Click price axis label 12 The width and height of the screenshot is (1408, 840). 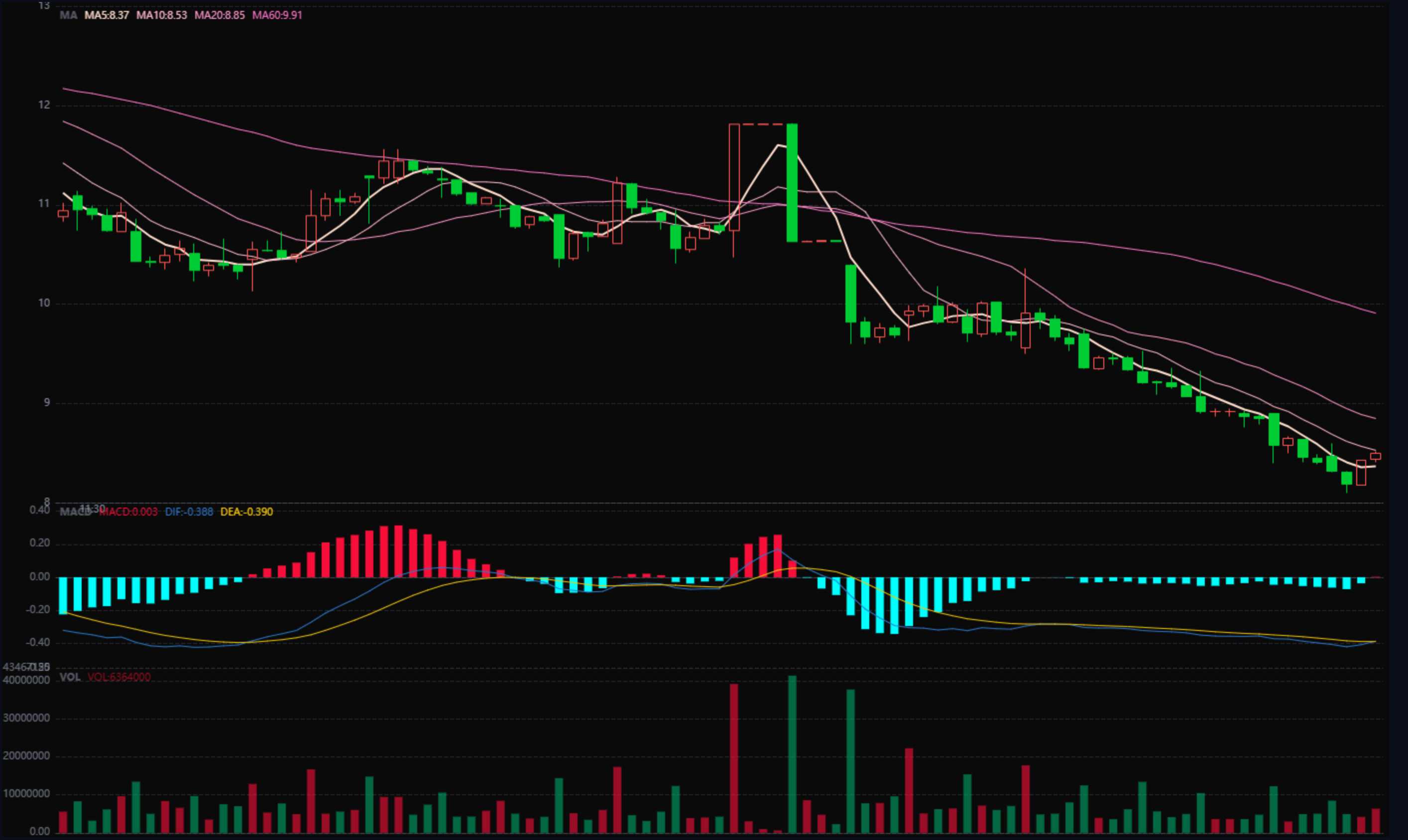coord(44,105)
